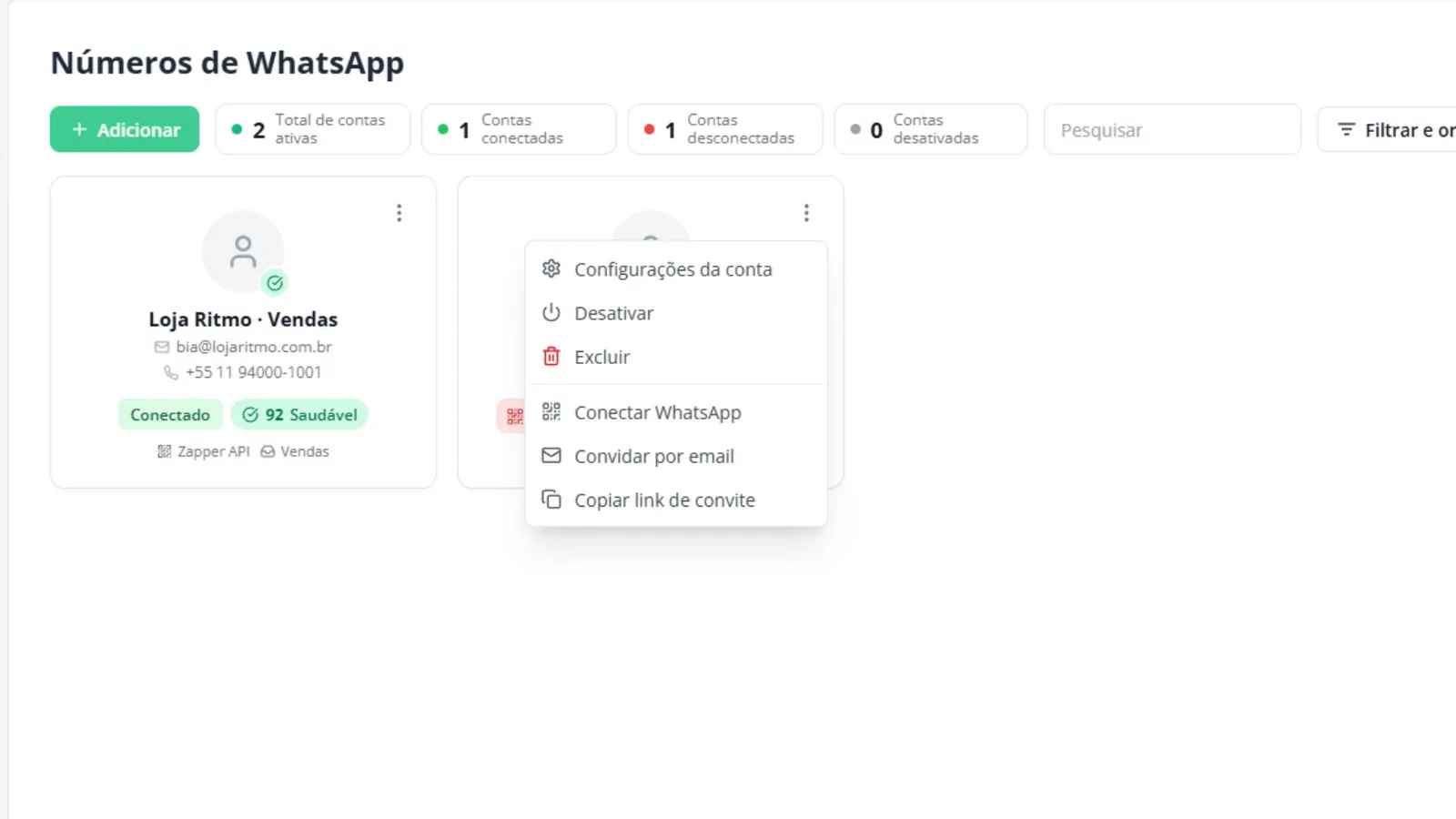This screenshot has height=819, width=1456.
Task: Filter by Contas conectadas
Action: (x=519, y=129)
